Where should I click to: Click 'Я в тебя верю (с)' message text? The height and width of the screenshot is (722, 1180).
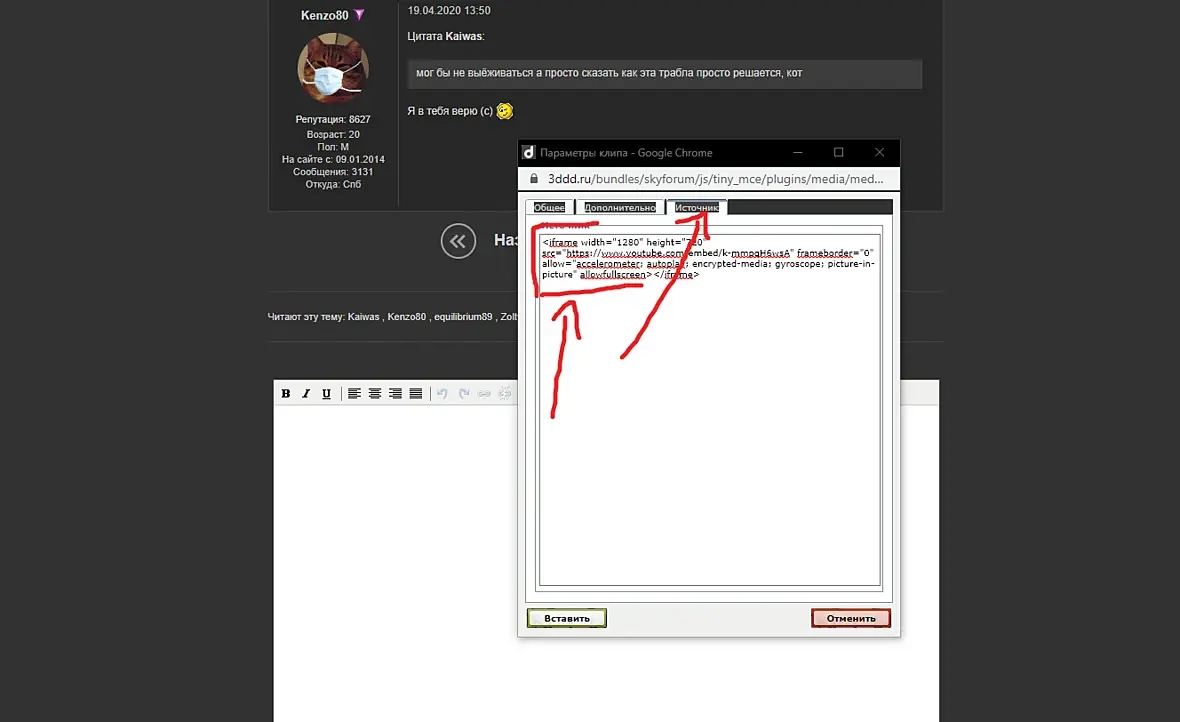(x=450, y=111)
